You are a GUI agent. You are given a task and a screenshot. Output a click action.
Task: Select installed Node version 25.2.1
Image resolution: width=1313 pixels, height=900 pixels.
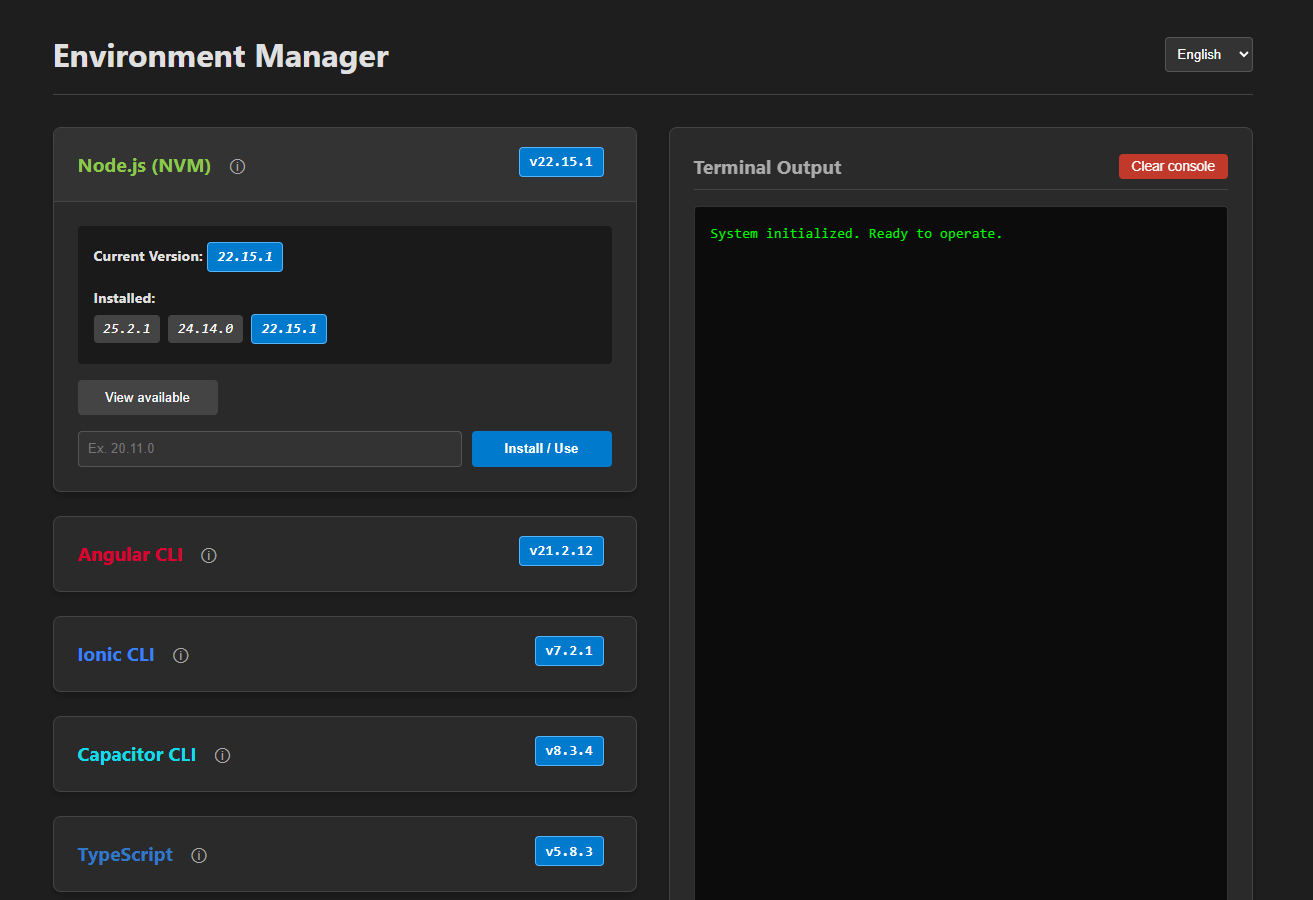point(127,329)
